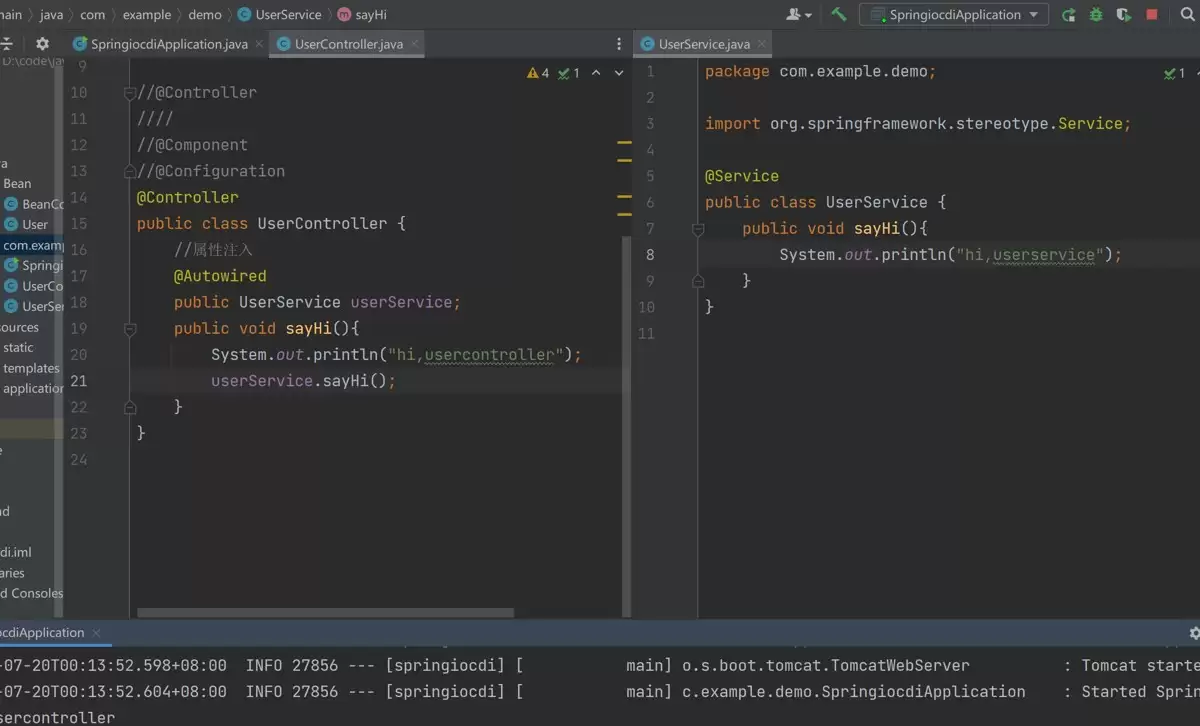Click the Run with Coverage shield icon
Screen dimensions: 1200x726
point(1124,15)
